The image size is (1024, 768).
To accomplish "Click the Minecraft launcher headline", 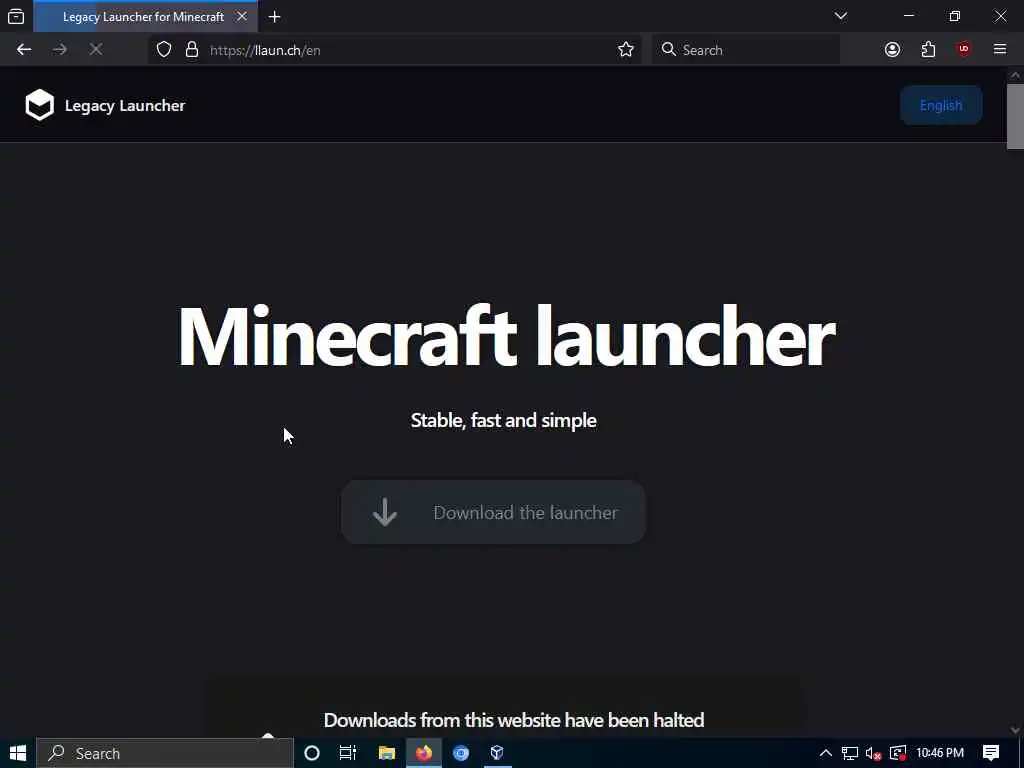I will pos(506,336).
